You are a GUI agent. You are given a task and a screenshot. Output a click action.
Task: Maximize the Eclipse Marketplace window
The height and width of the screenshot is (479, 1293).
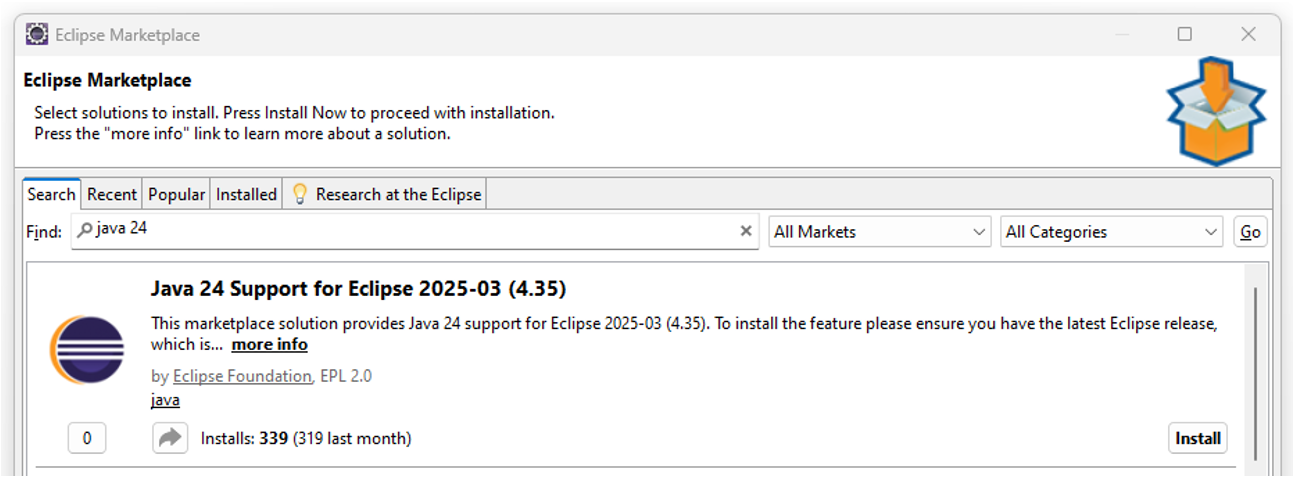click(x=1184, y=34)
